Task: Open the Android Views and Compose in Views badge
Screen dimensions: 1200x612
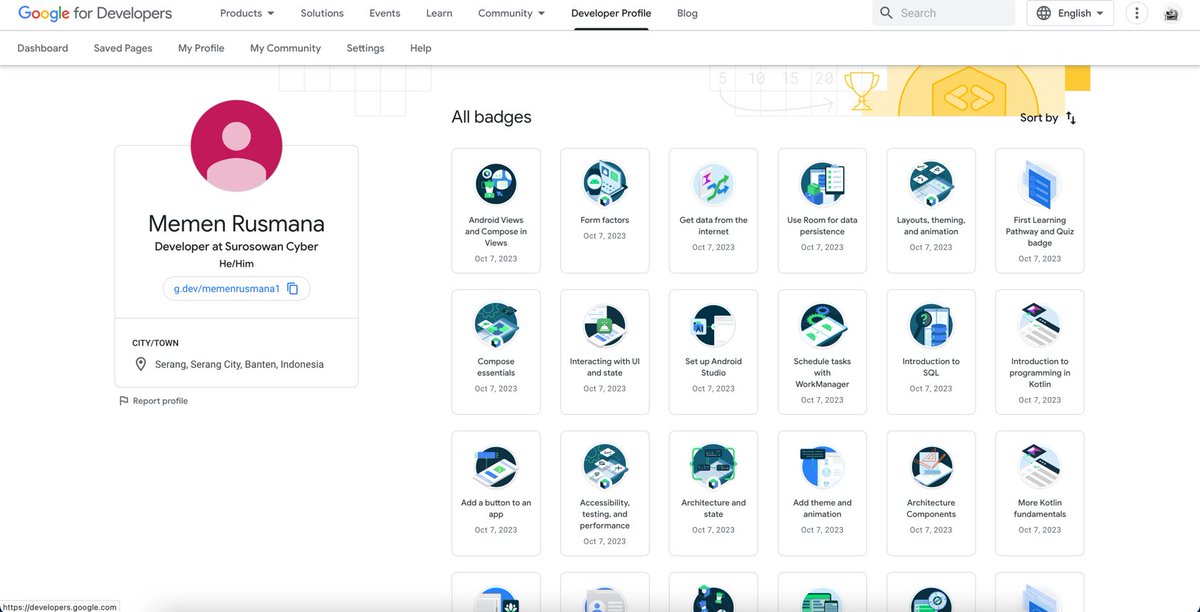Action: coord(496,211)
